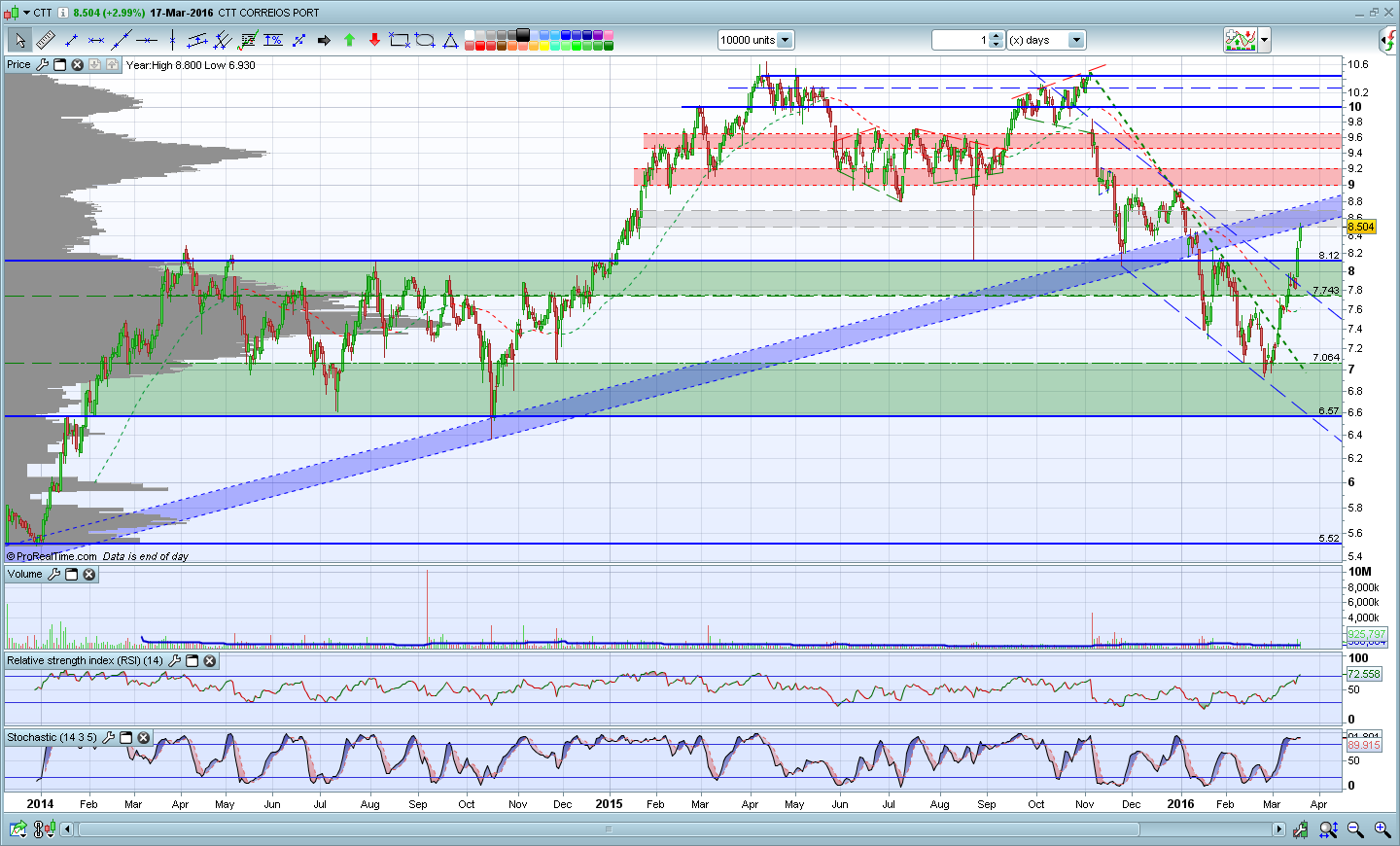Select the triangle drawing tool
This screenshot has width=1400, height=846.
point(450,40)
